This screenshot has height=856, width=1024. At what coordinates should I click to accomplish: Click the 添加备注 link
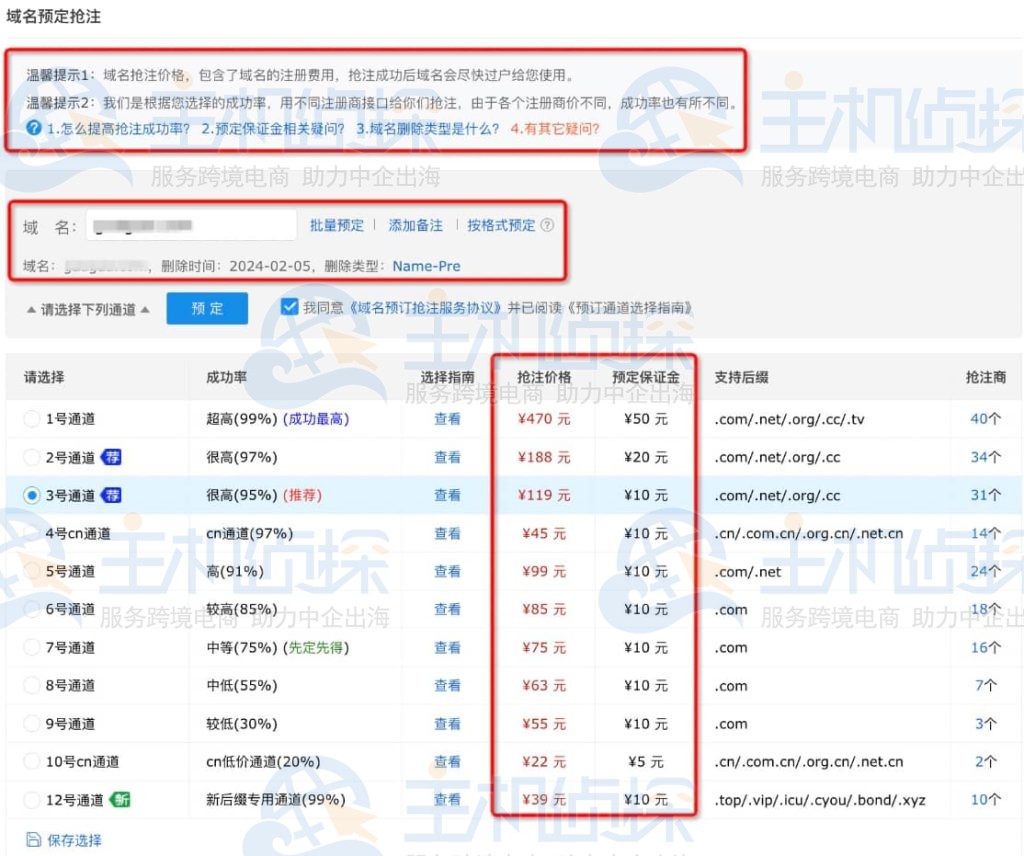pyautogui.click(x=415, y=225)
